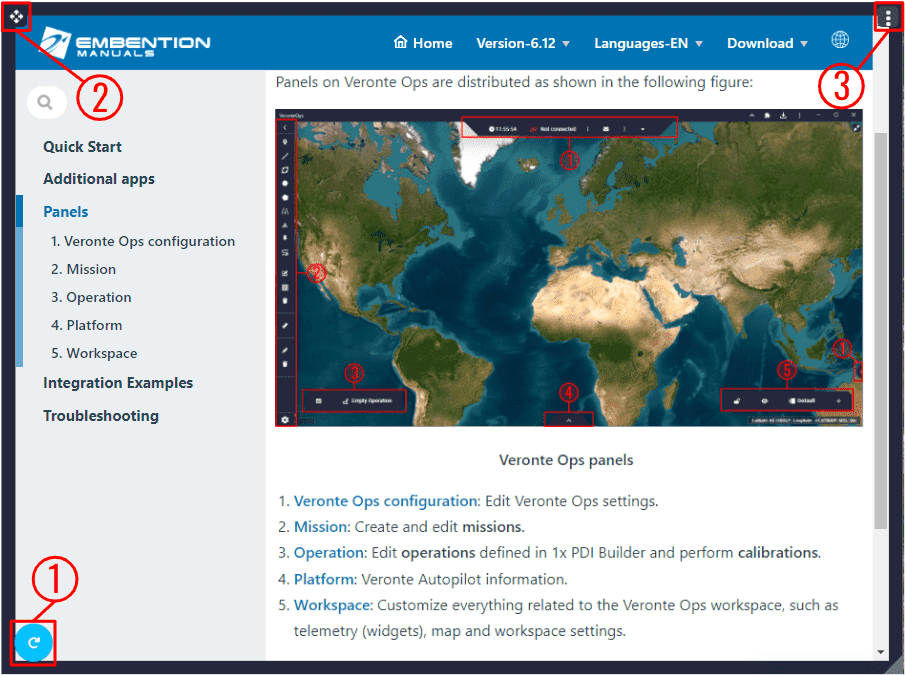Jump to 5. Workspace in sidebar
Screen dimensions: 905x675
(x=94, y=353)
